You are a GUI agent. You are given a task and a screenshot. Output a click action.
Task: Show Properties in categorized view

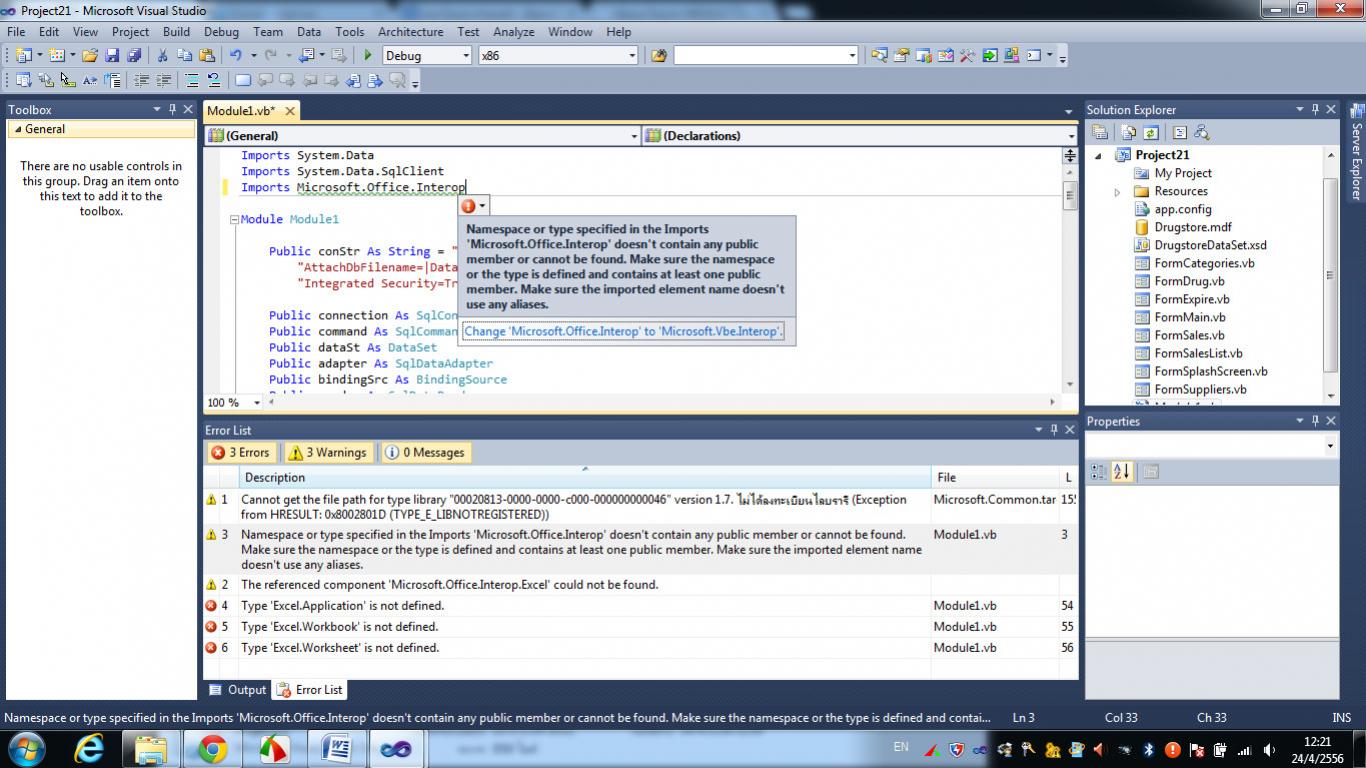point(1098,472)
